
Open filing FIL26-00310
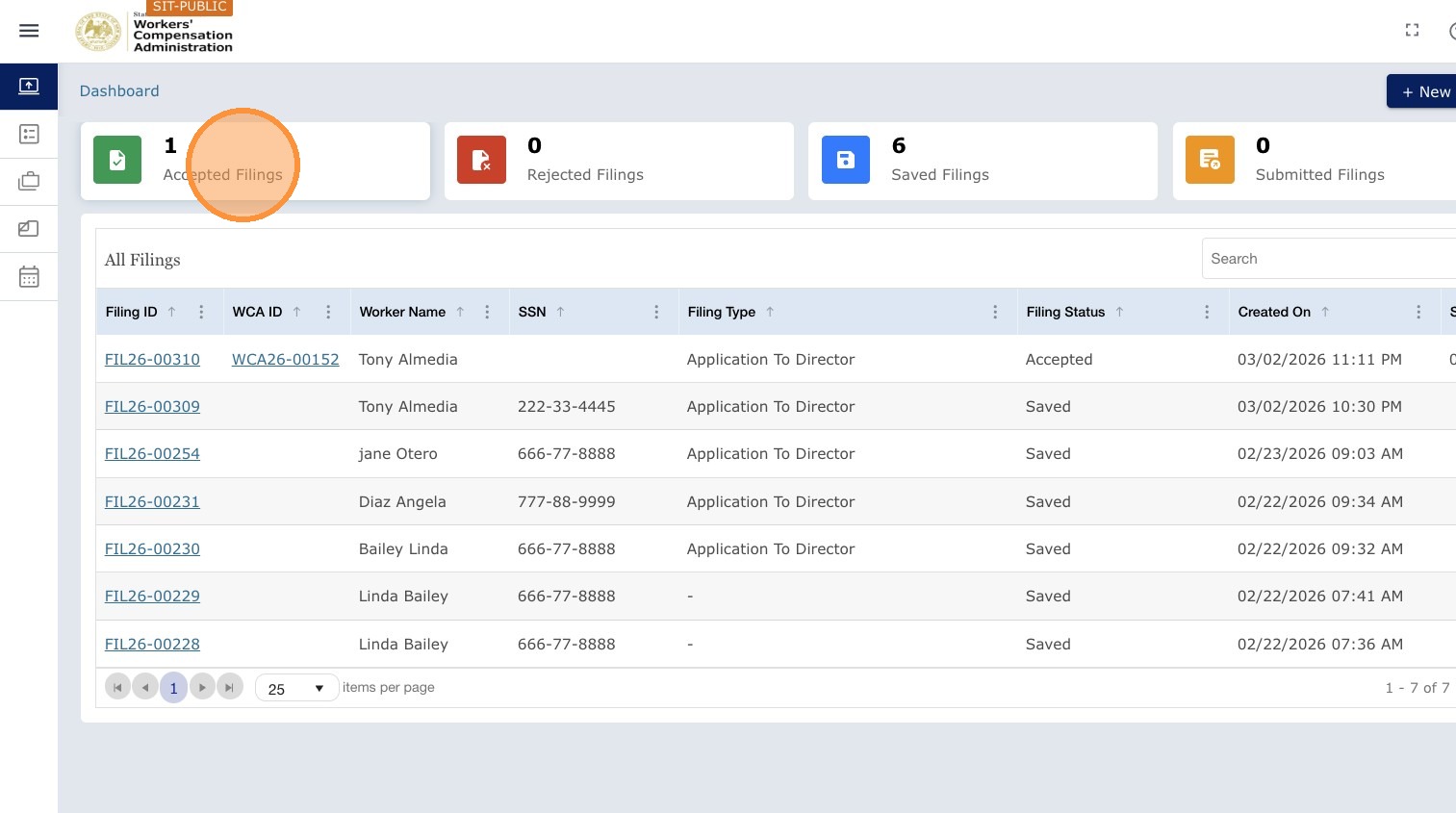pos(152,359)
